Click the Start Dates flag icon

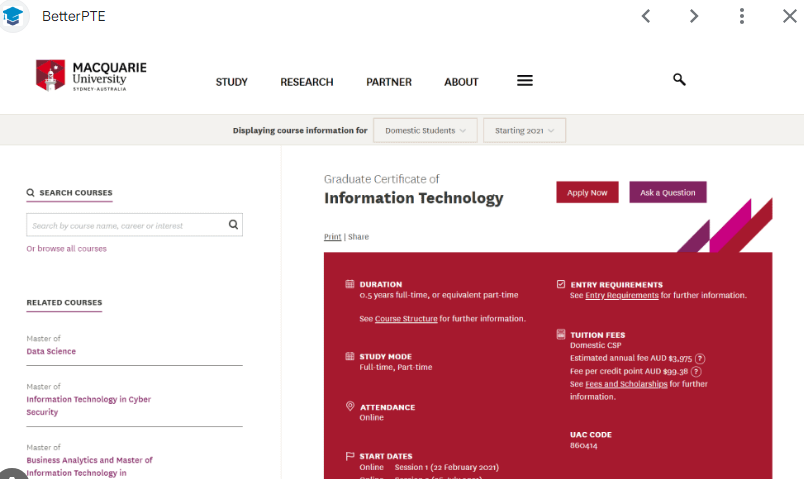coord(350,456)
